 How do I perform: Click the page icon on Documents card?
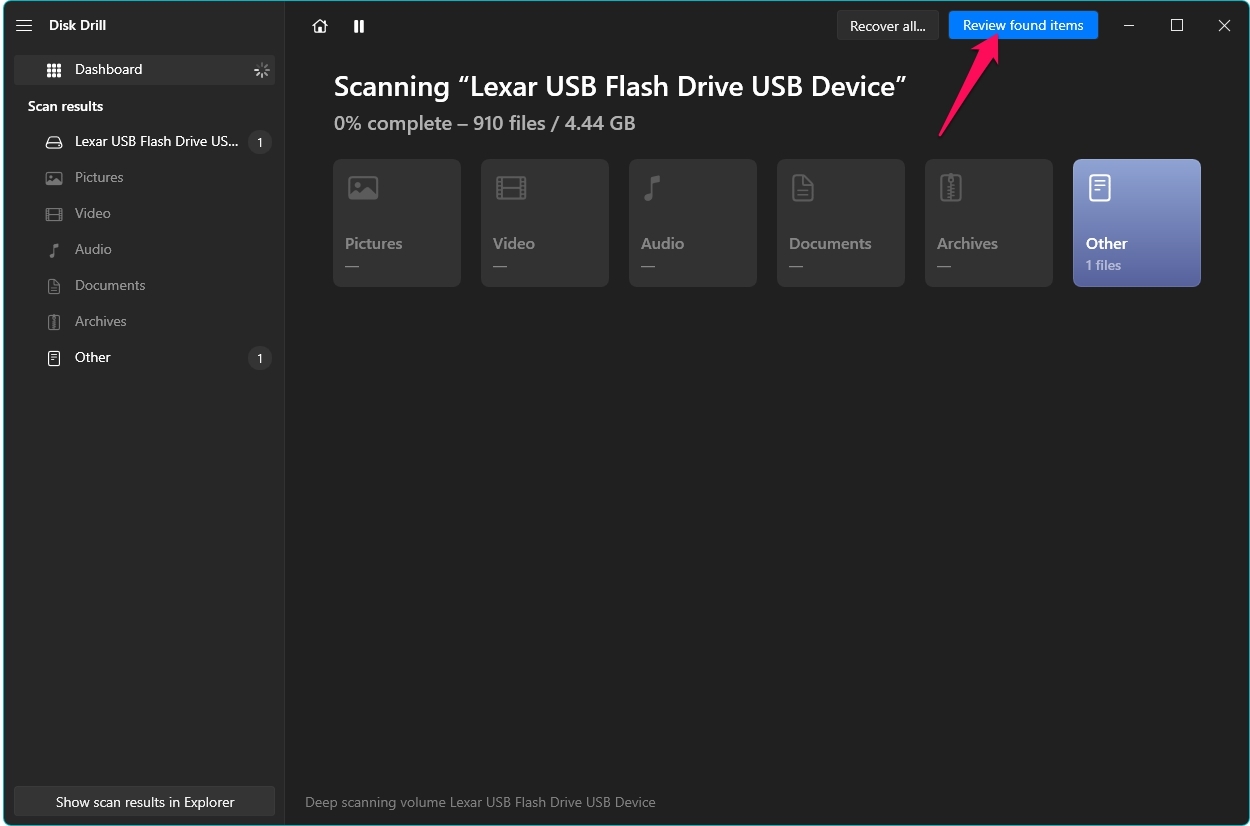click(803, 187)
